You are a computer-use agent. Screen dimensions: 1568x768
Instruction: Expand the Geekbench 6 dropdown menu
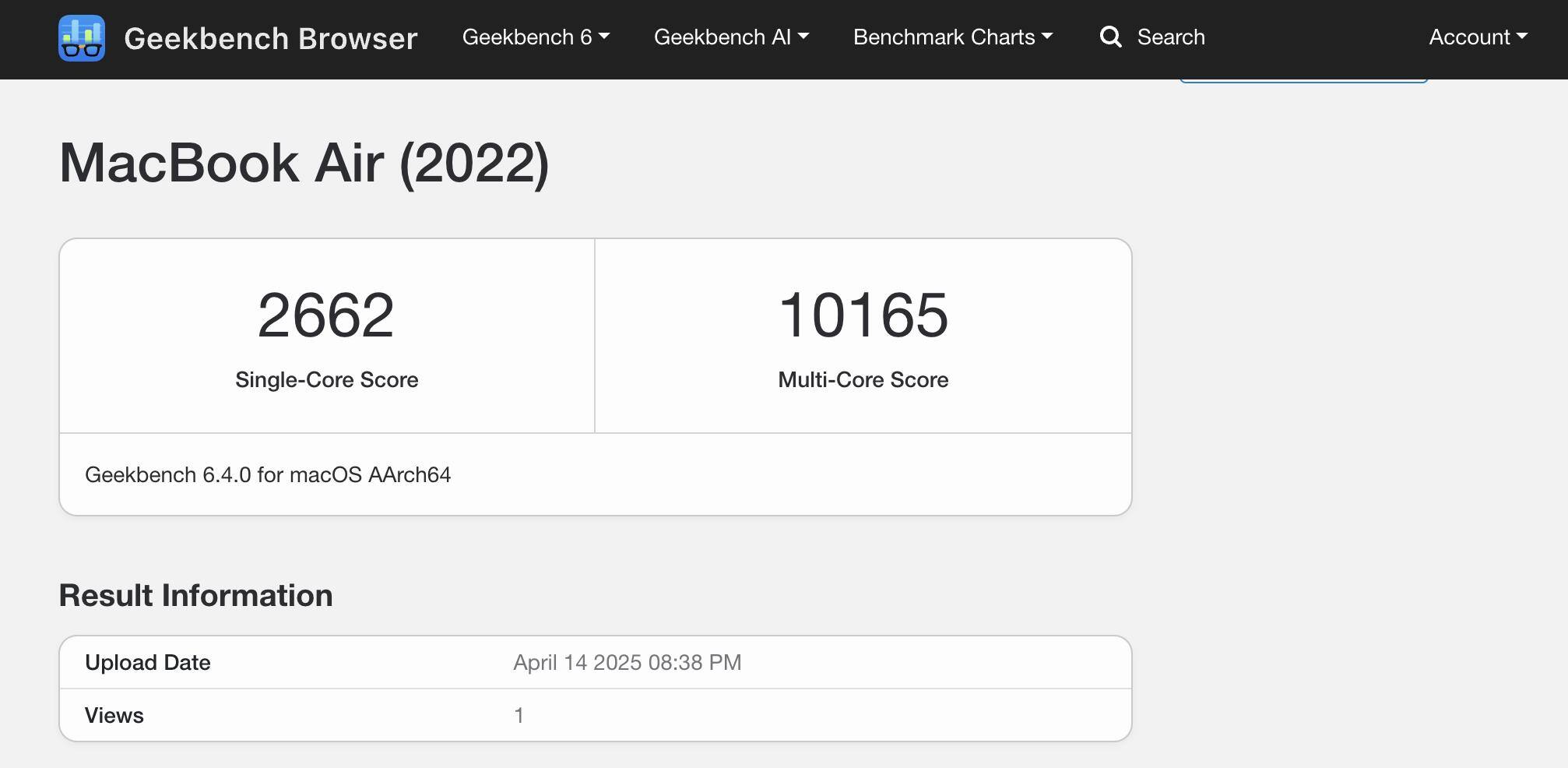click(x=536, y=37)
